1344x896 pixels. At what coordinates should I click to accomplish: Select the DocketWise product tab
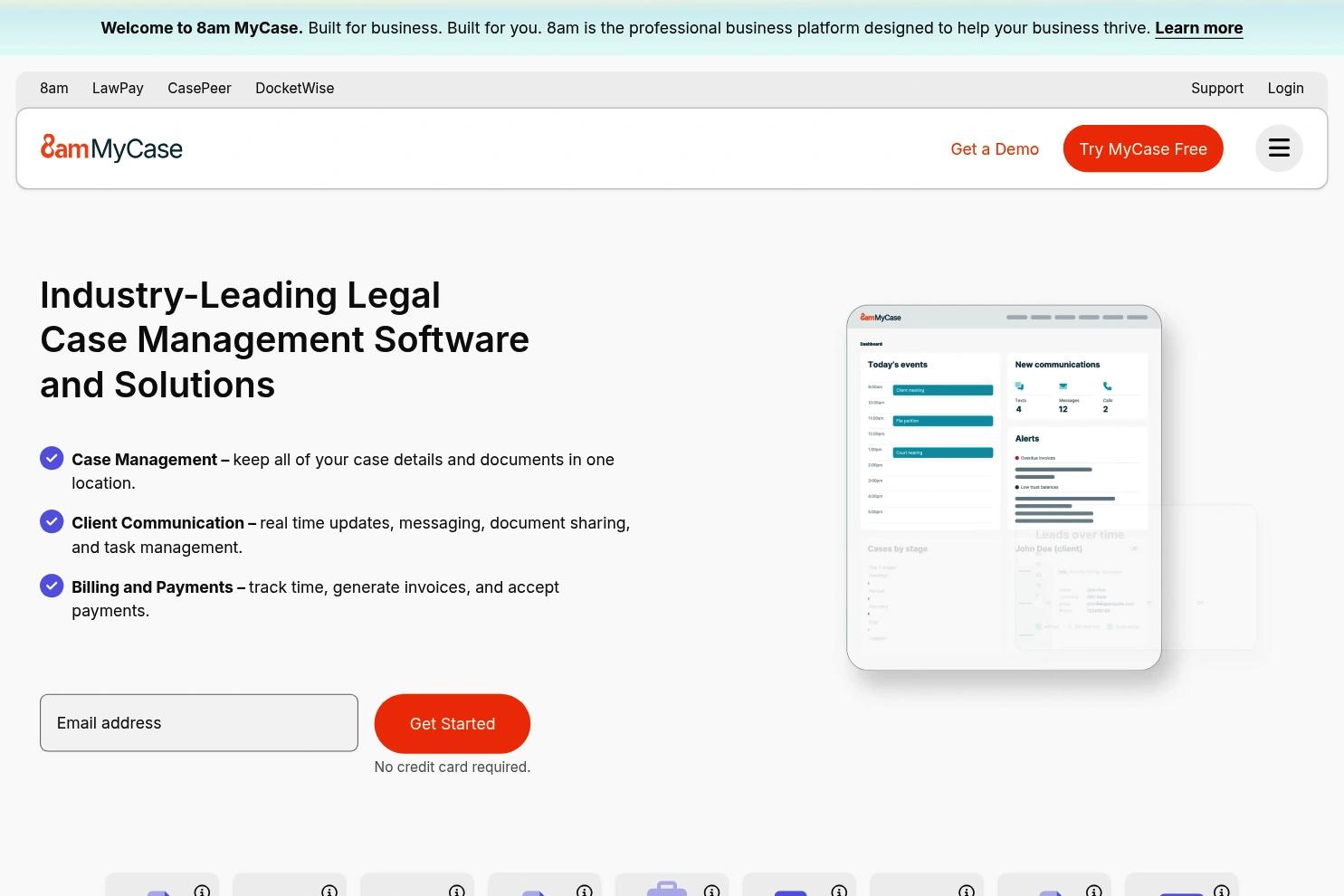click(x=295, y=88)
